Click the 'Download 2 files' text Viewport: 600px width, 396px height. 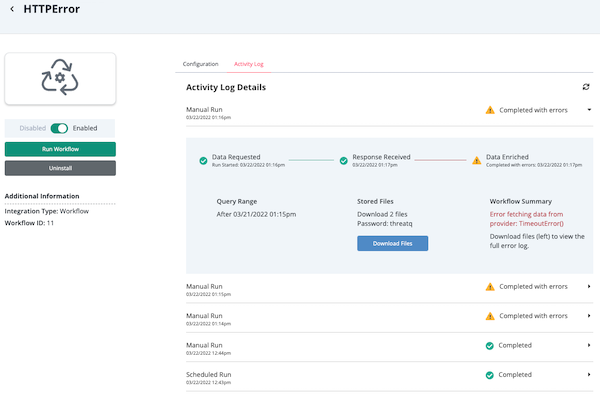coord(382,214)
